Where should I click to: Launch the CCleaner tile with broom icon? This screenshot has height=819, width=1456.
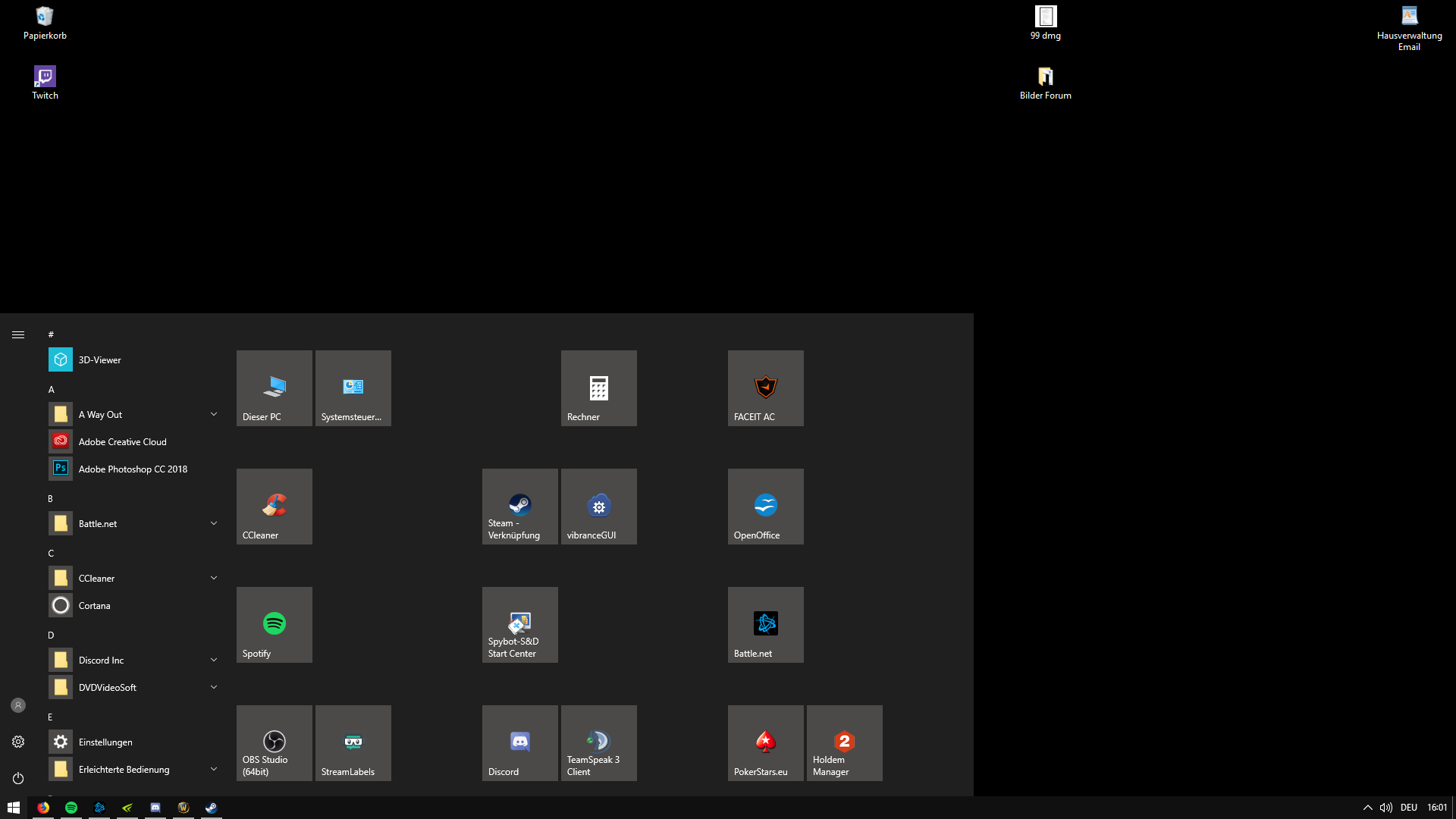[x=275, y=507]
